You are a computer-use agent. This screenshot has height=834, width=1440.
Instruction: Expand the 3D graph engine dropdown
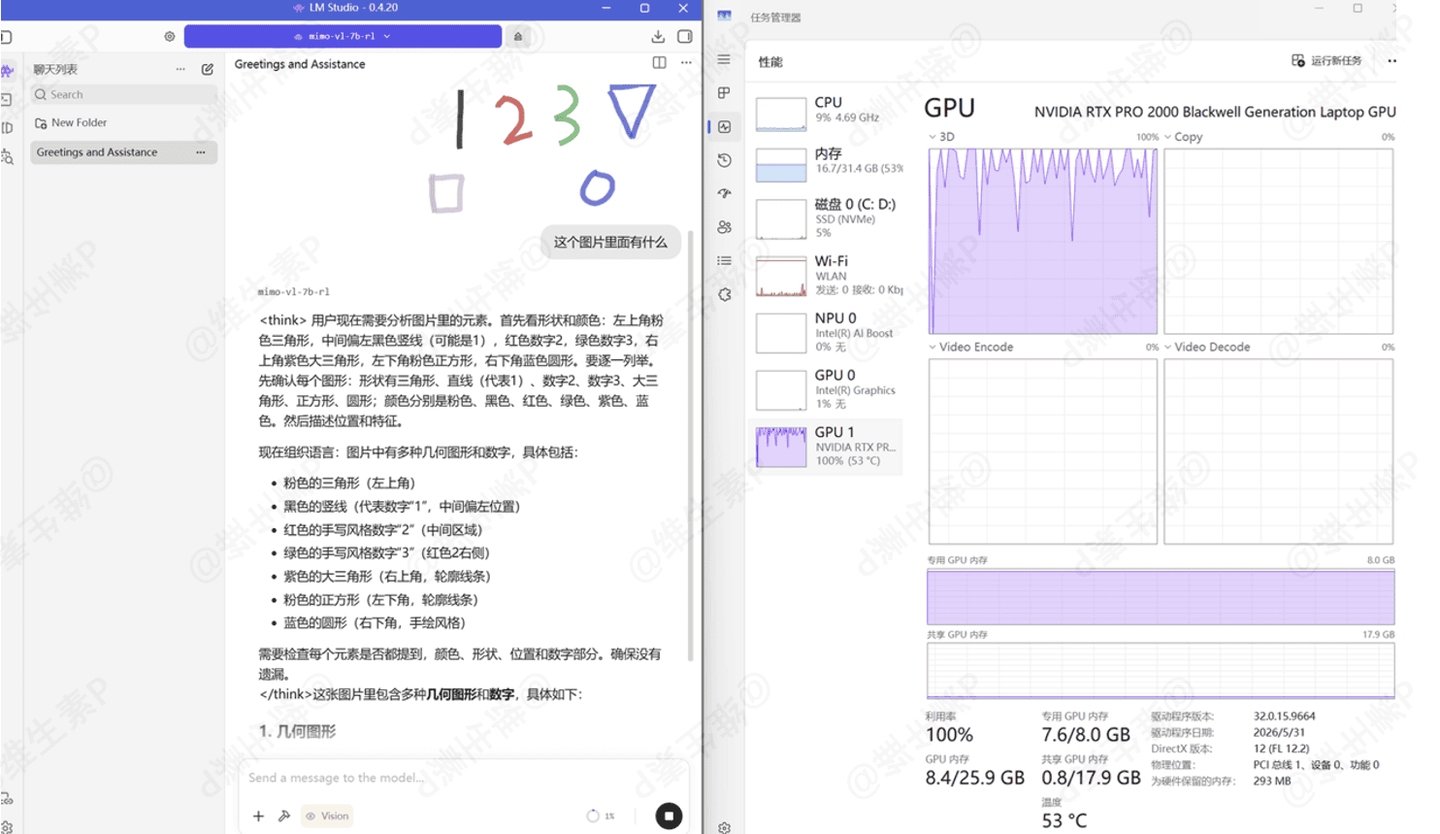pos(943,137)
